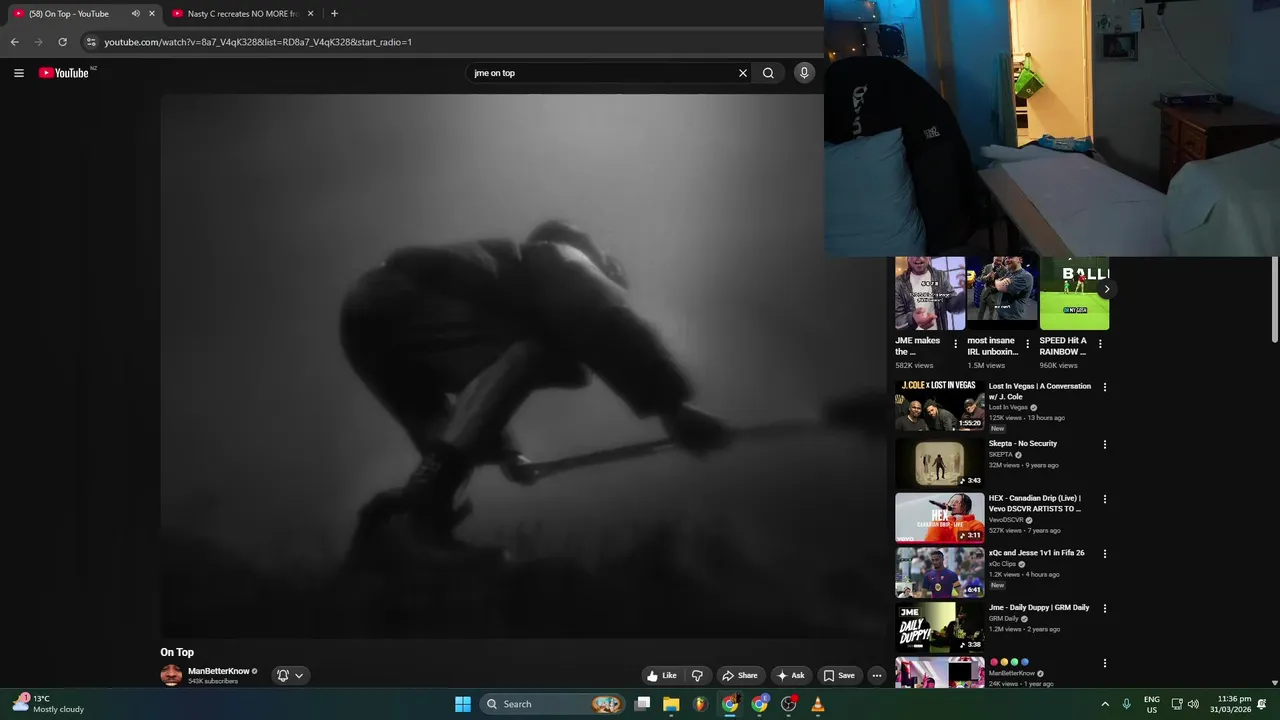
Task: Go to YouTube home via the logo
Action: click(64, 73)
